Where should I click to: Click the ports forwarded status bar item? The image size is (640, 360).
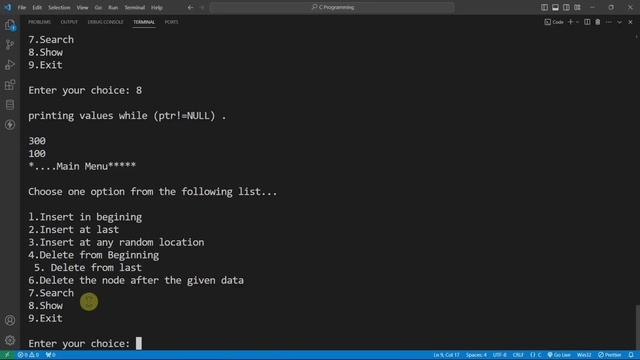click(x=51, y=355)
